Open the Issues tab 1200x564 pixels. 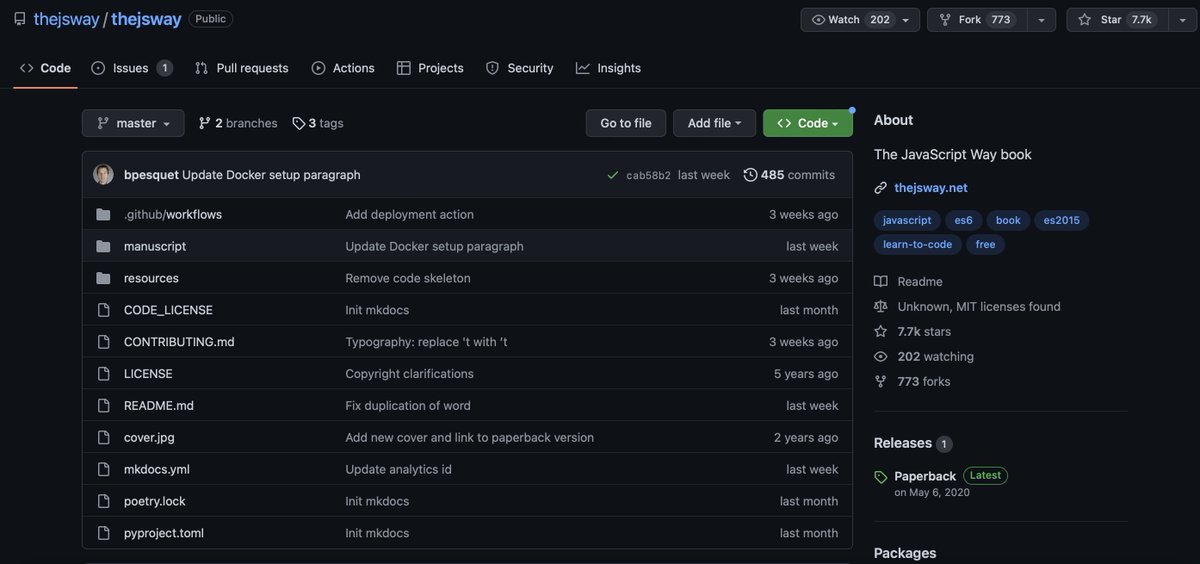(131, 68)
